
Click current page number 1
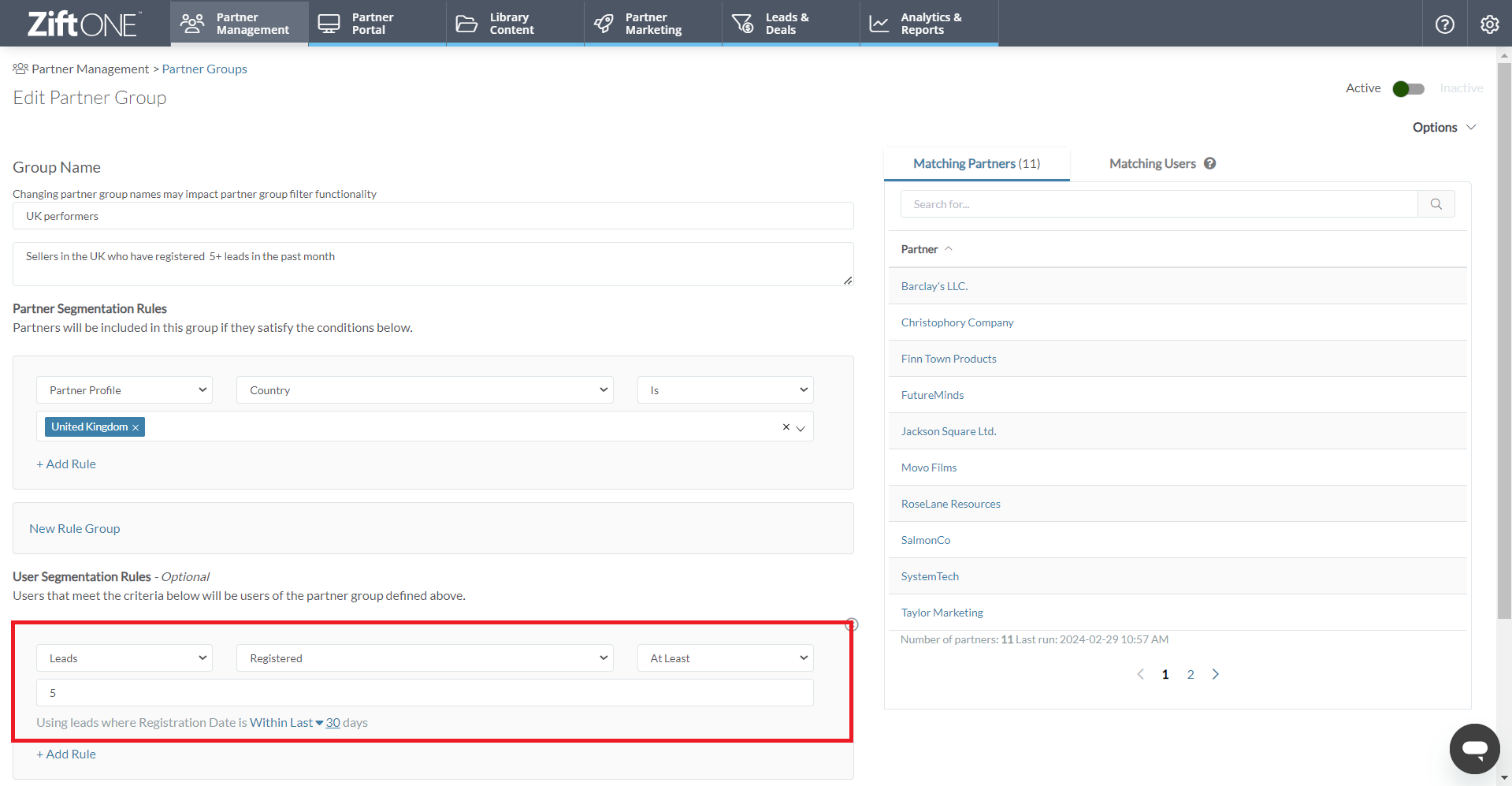[1165, 674]
